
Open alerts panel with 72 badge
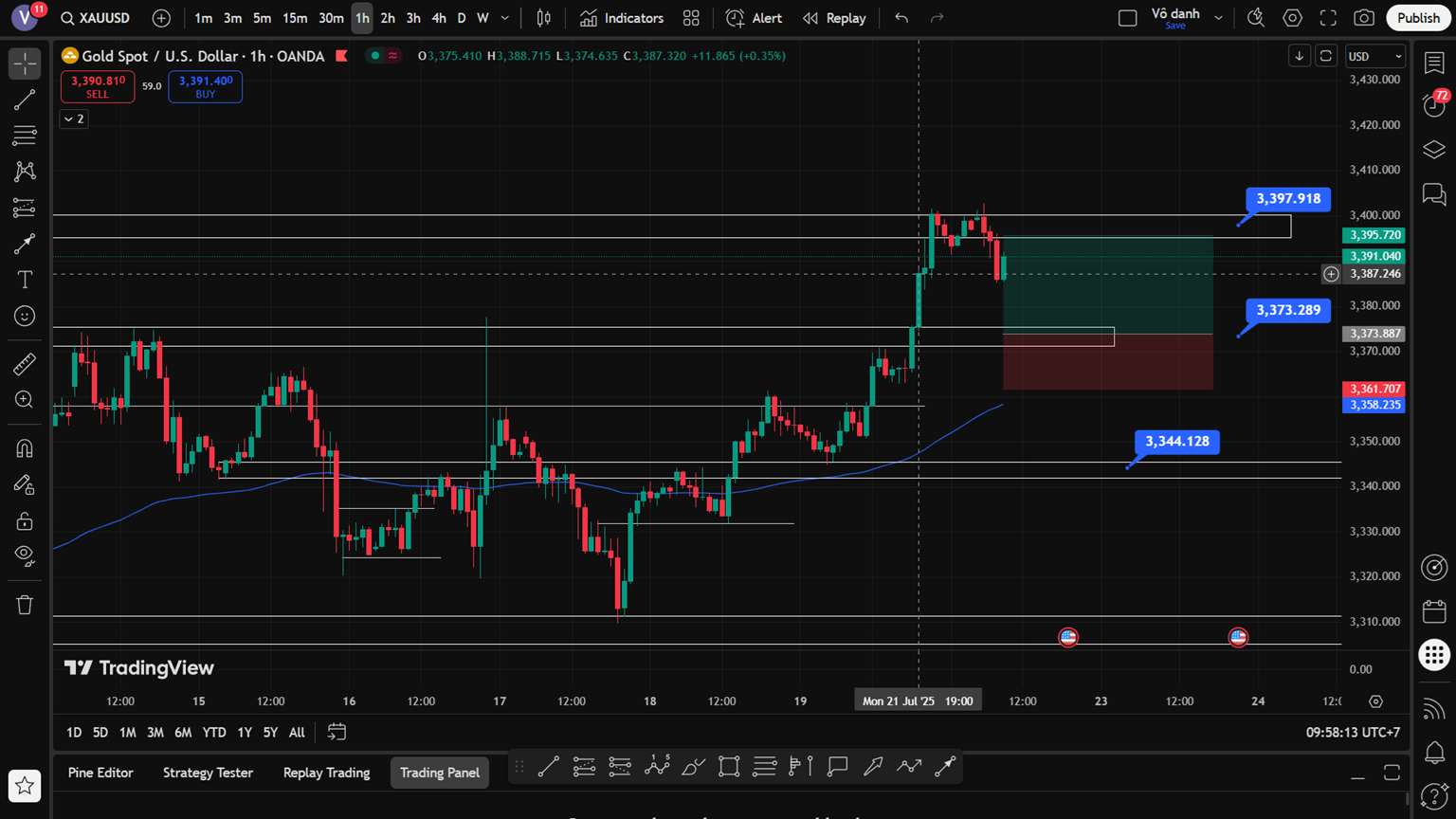tap(1434, 105)
